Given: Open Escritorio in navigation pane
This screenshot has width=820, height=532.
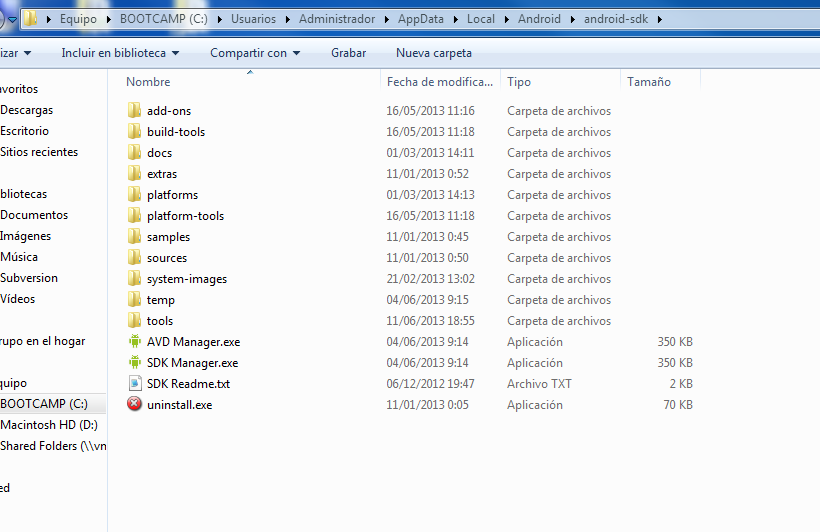Looking at the screenshot, I should [25, 131].
